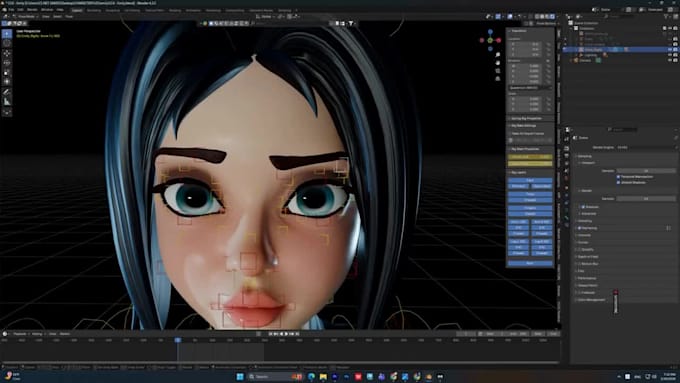Image resolution: width=680 pixels, height=383 pixels.
Task: Open the Output properties tab icon
Action: (567, 156)
